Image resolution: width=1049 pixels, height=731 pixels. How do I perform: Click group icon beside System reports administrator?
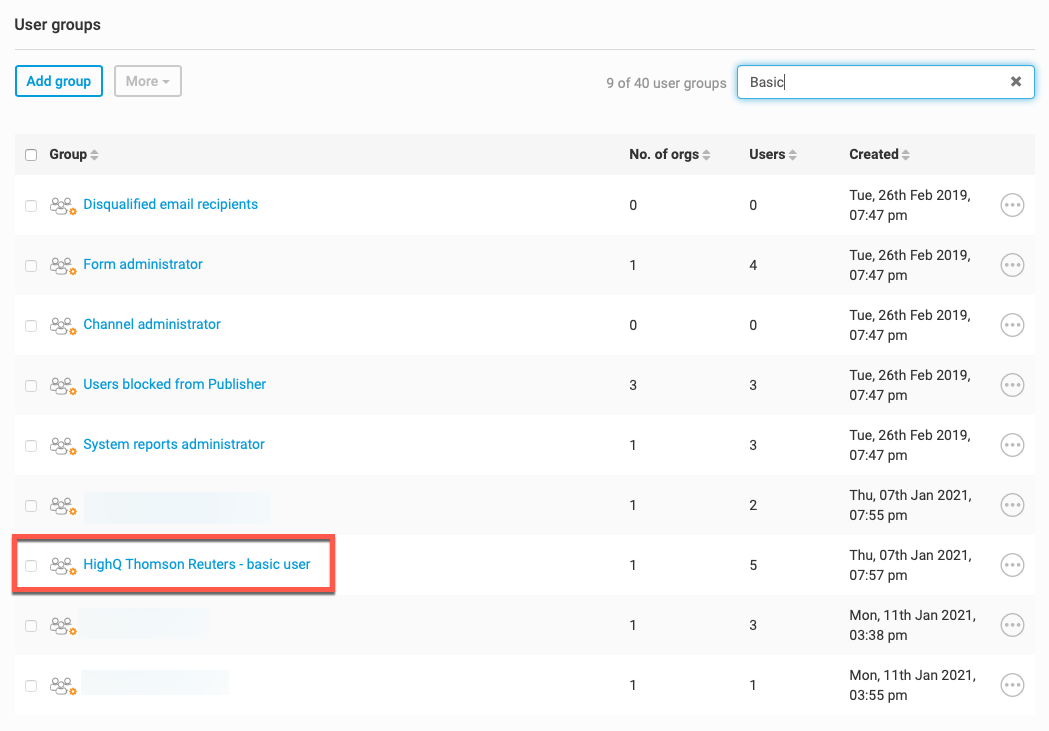(63, 445)
